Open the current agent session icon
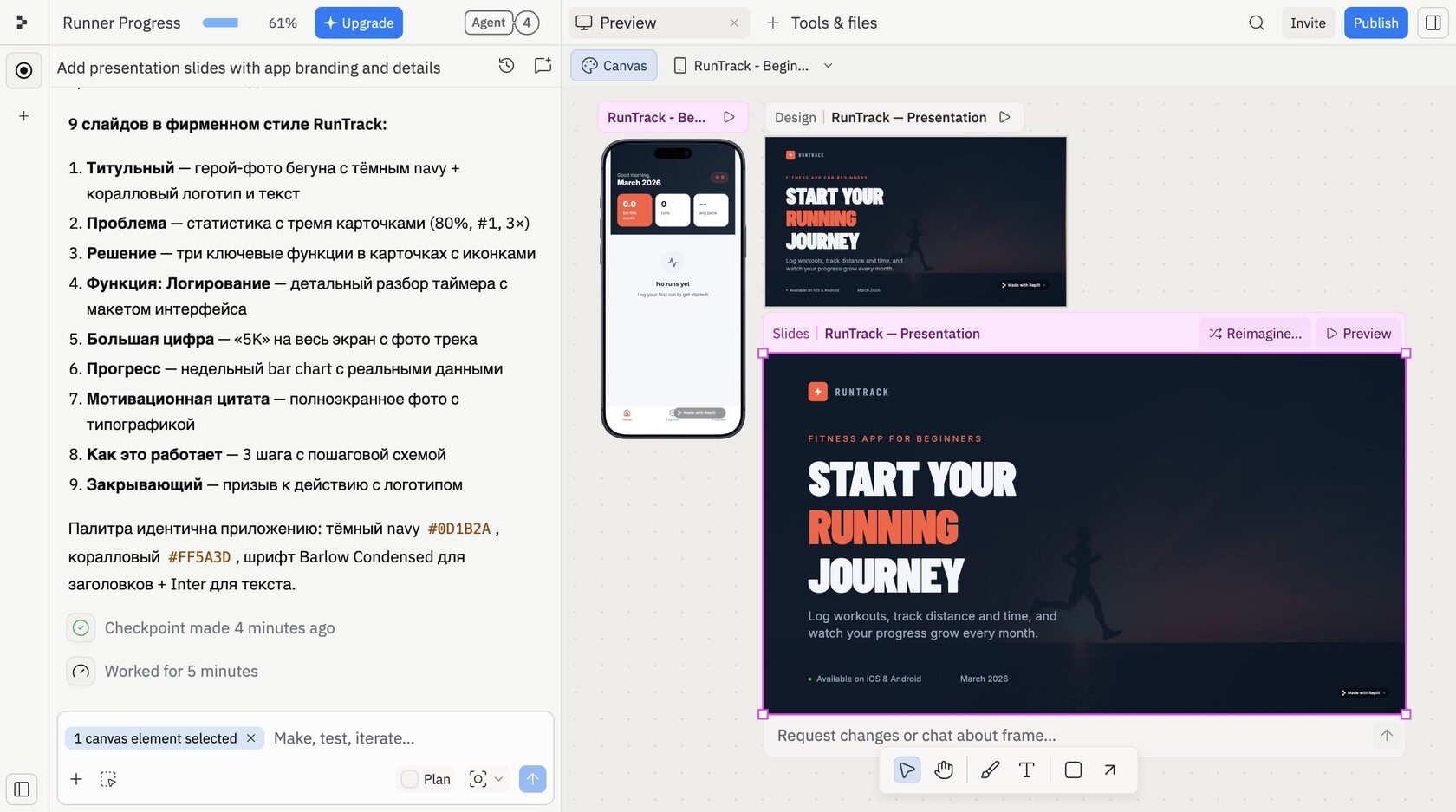The width and height of the screenshot is (1456, 812). pyautogui.click(x=24, y=70)
